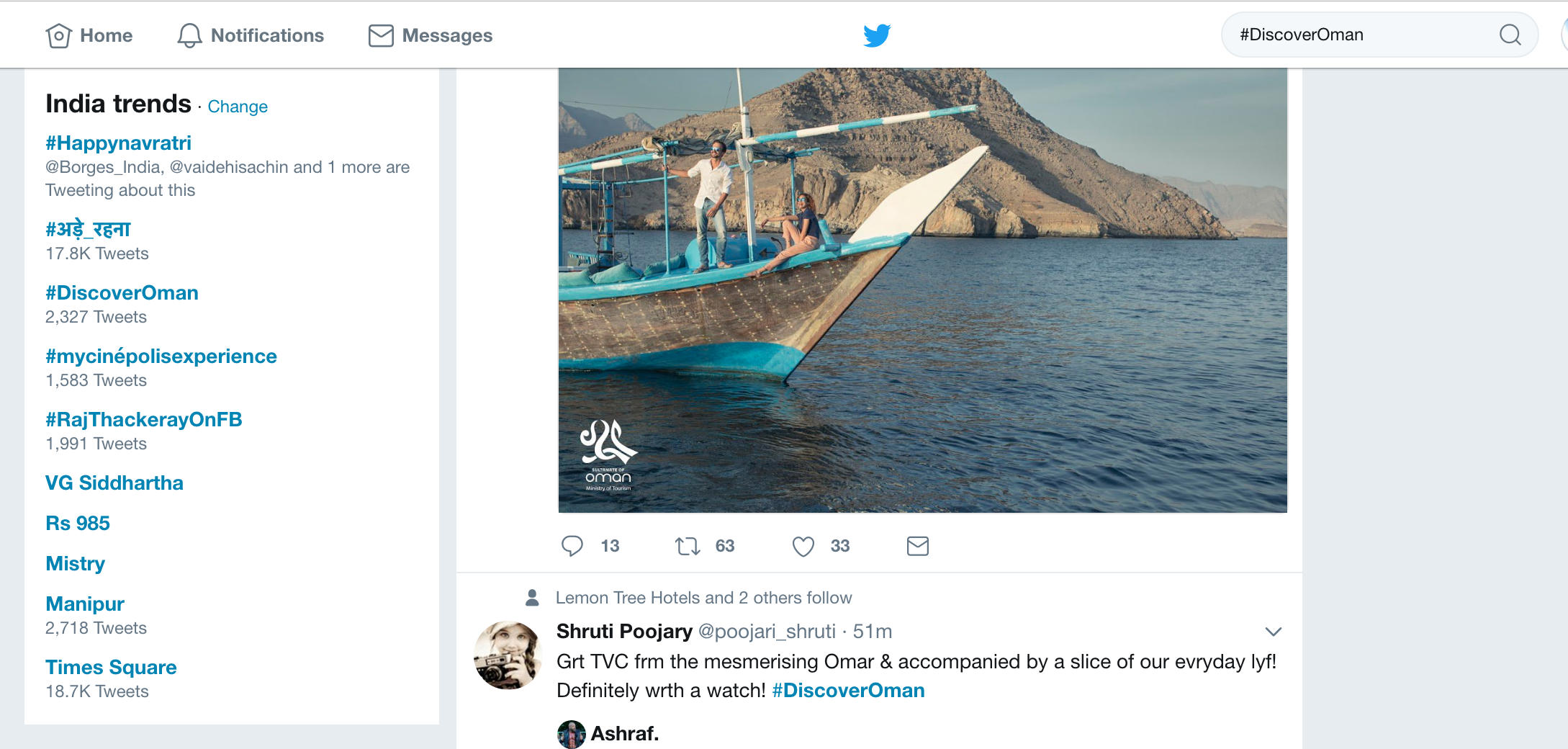This screenshot has width=1568, height=749.
Task: Change the India trends location
Action: (238, 107)
